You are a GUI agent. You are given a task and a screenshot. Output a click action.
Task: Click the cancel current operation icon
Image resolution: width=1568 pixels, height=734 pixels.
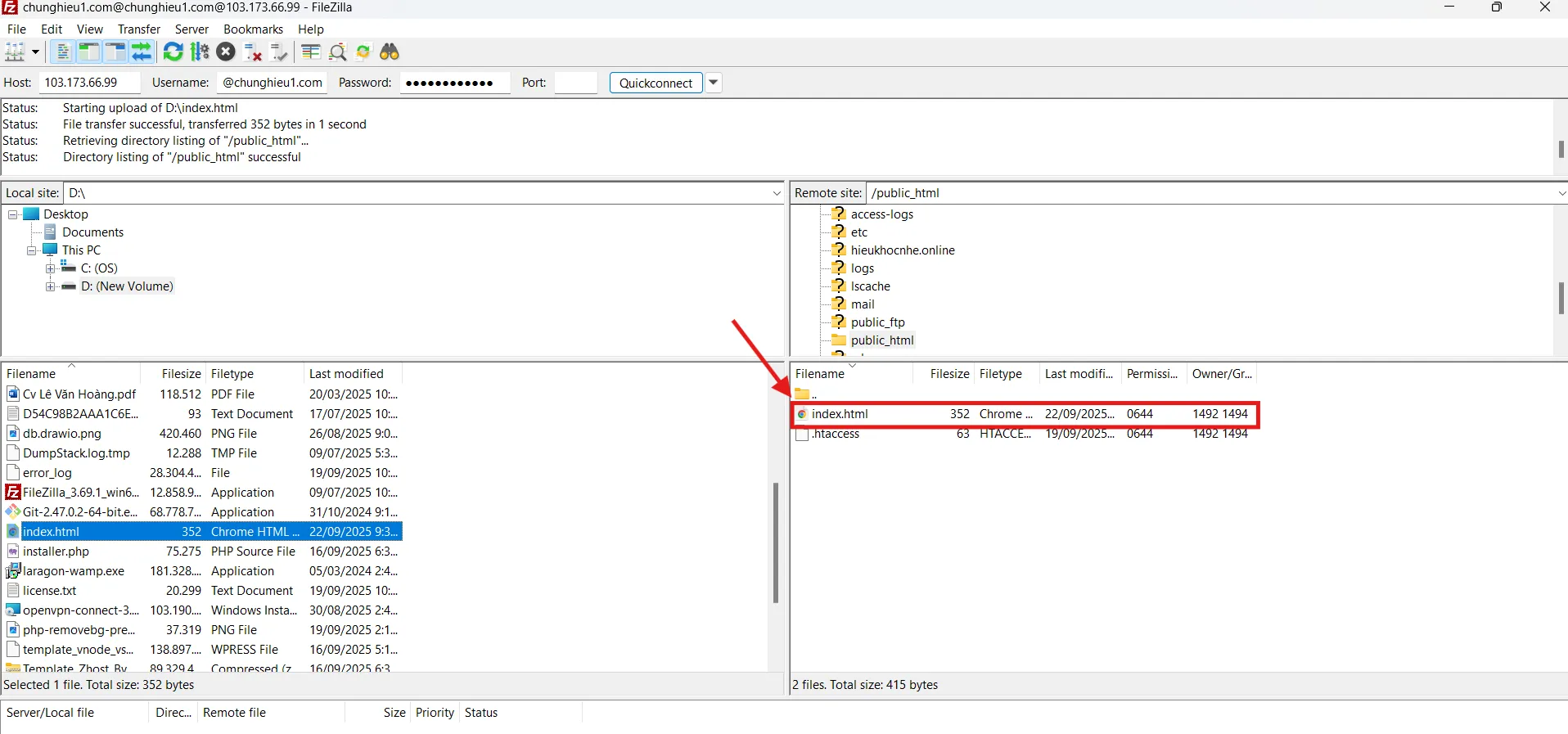[226, 52]
